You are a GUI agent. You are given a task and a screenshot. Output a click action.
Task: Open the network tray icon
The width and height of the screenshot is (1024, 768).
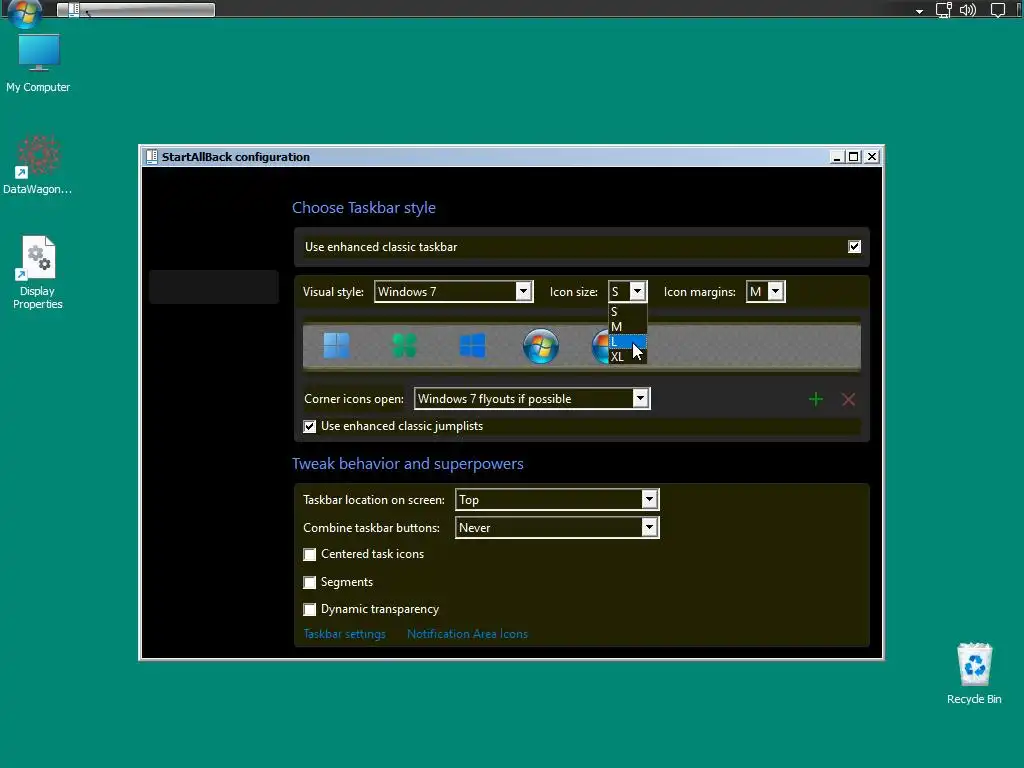pyautogui.click(x=944, y=10)
